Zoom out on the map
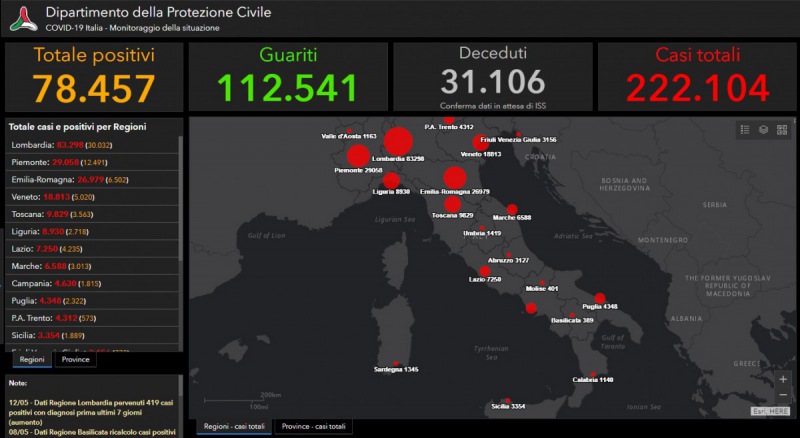Viewport: 800px width, 438px height. (x=783, y=396)
